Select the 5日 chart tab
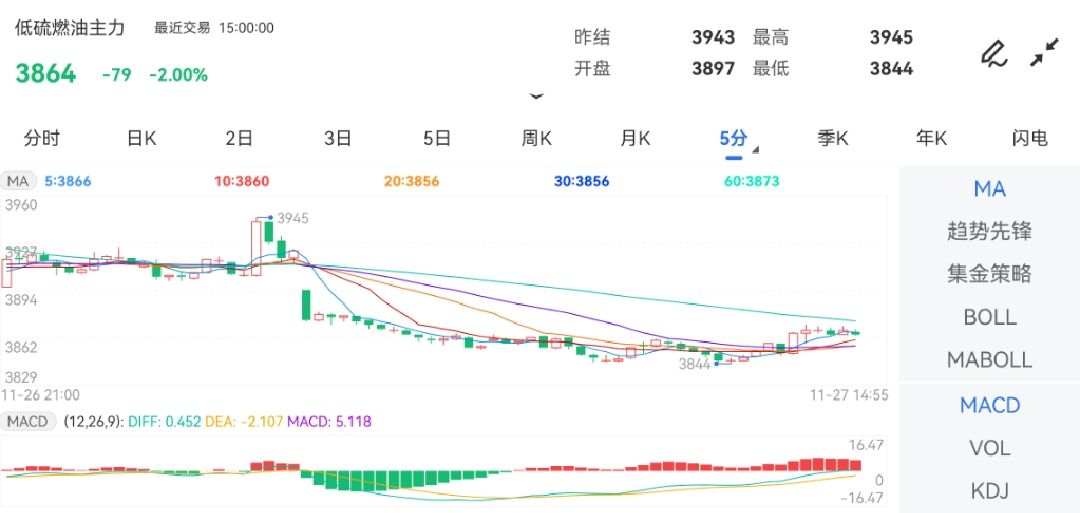1080x513 pixels. coord(437,138)
